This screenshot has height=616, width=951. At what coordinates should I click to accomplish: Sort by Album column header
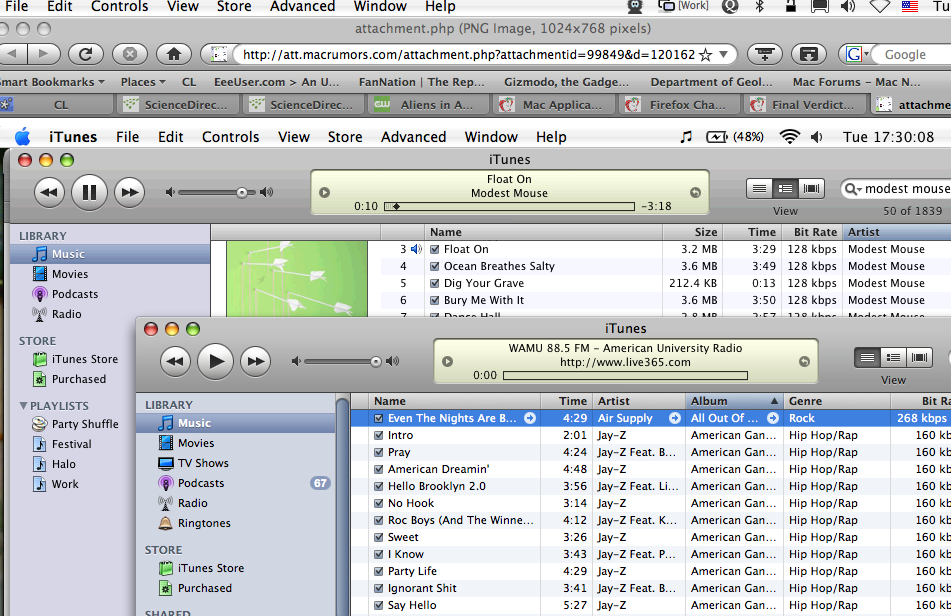[734, 401]
